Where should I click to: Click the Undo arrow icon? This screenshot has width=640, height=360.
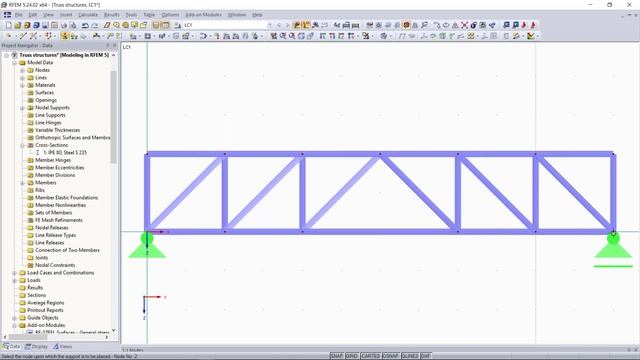(x=85, y=25)
